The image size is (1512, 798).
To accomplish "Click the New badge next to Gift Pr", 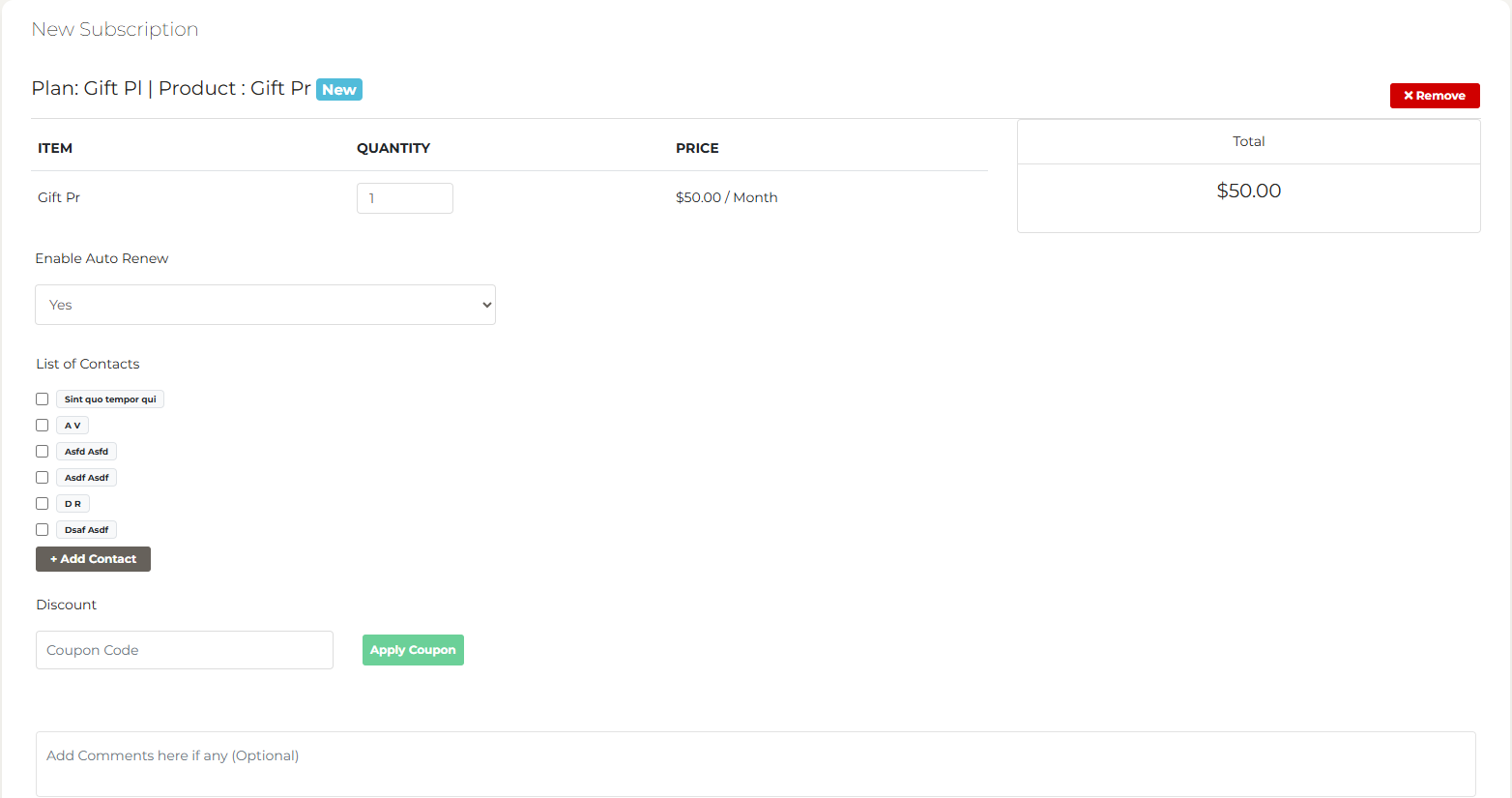I will (x=339, y=88).
